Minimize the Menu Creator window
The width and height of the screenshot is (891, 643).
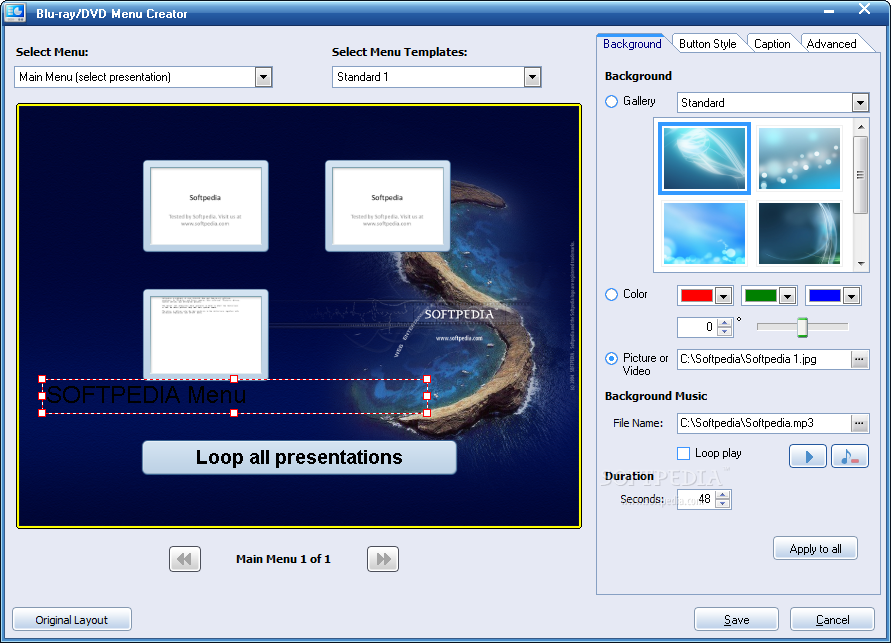[x=828, y=11]
